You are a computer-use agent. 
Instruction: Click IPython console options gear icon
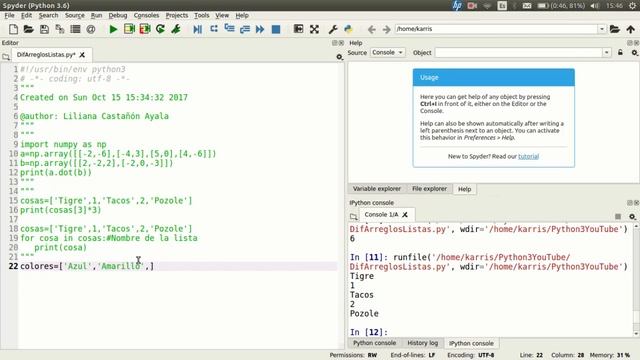(x=632, y=216)
